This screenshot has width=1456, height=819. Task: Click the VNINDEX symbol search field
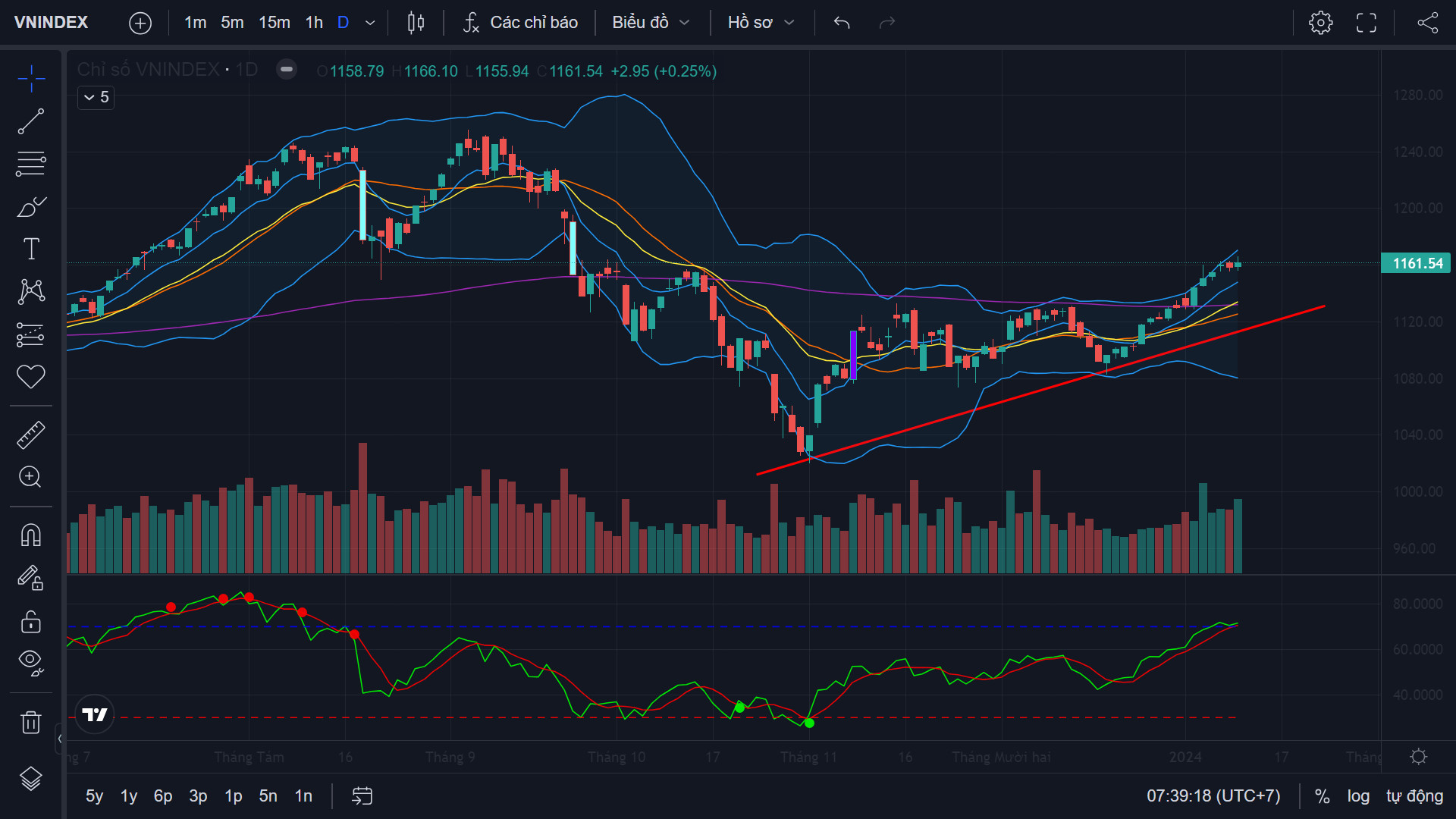coord(52,23)
